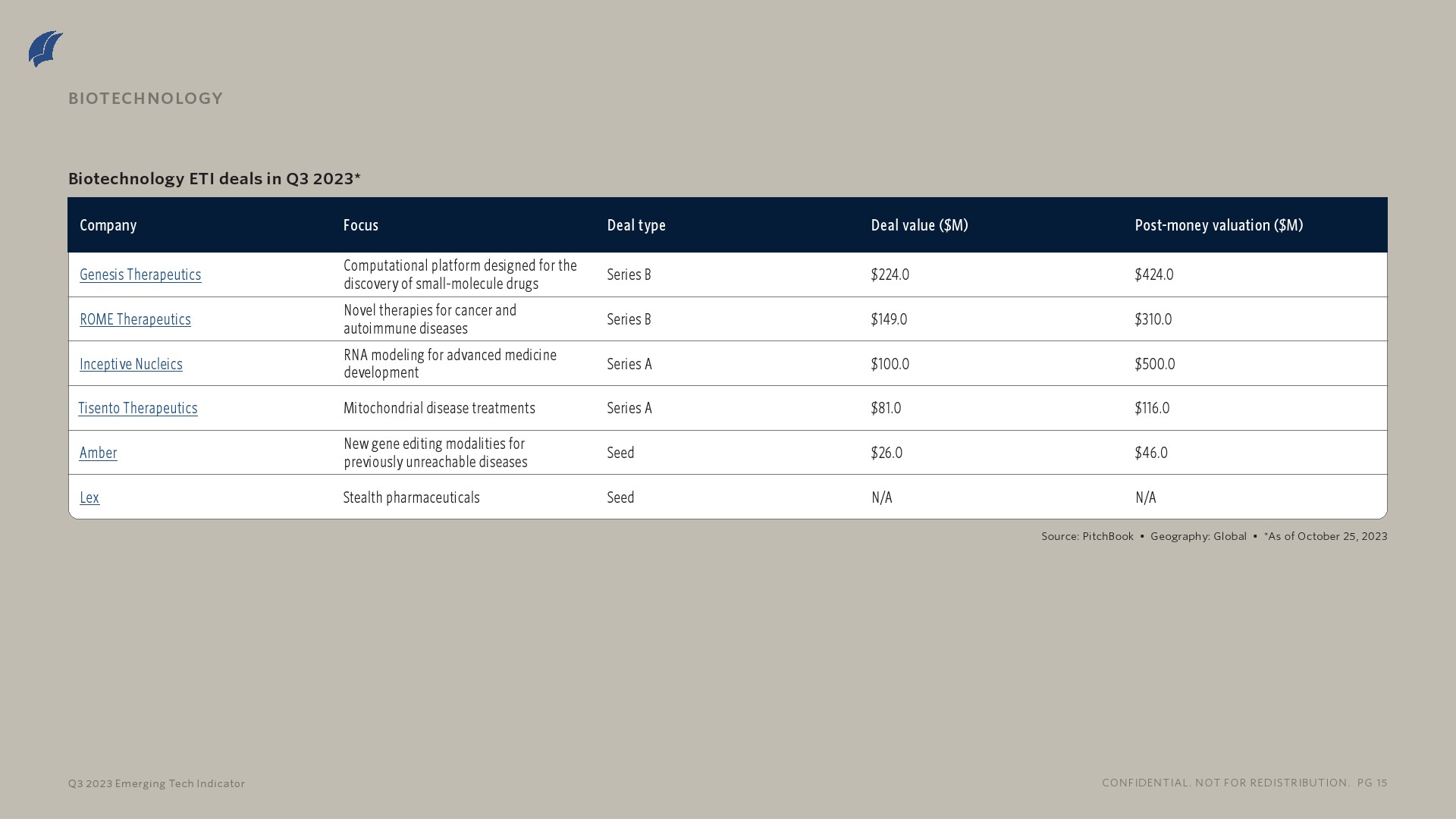Click the $500.0 post-money valuation cell
Viewport: 1456px width, 819px height.
point(1155,364)
